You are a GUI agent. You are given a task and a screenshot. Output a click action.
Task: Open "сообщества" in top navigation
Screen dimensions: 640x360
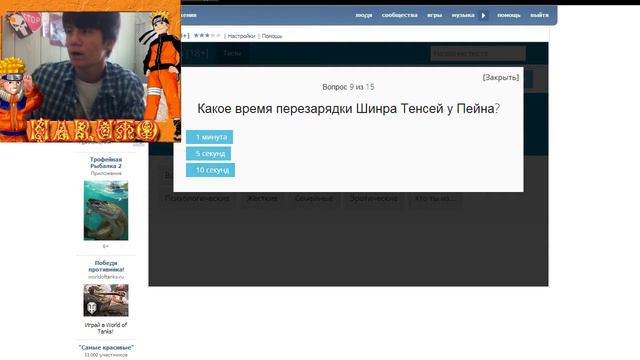click(400, 15)
